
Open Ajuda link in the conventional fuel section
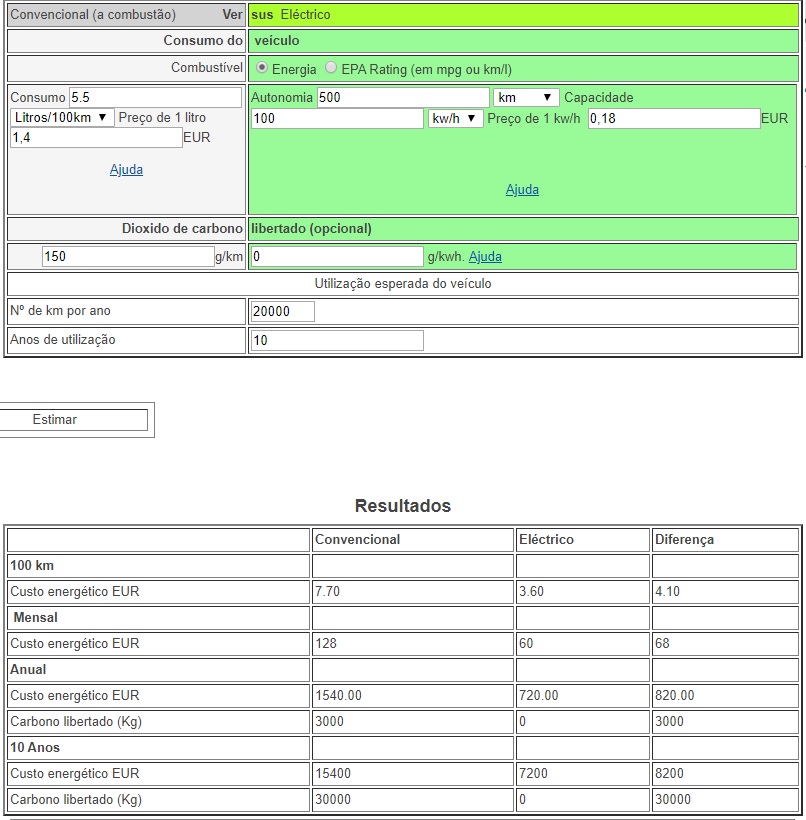click(x=126, y=170)
